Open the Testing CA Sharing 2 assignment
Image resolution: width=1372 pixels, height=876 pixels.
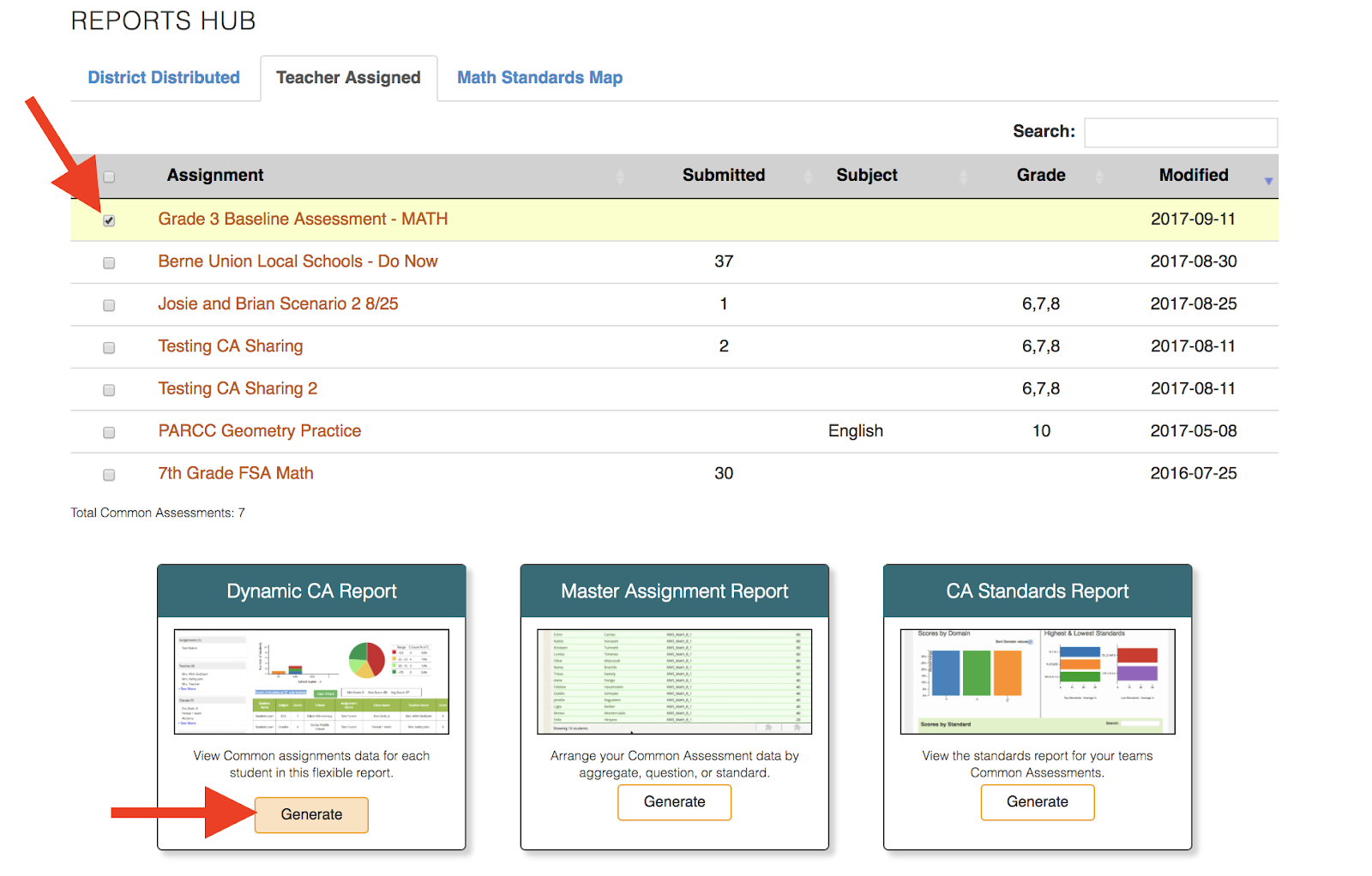click(x=238, y=389)
